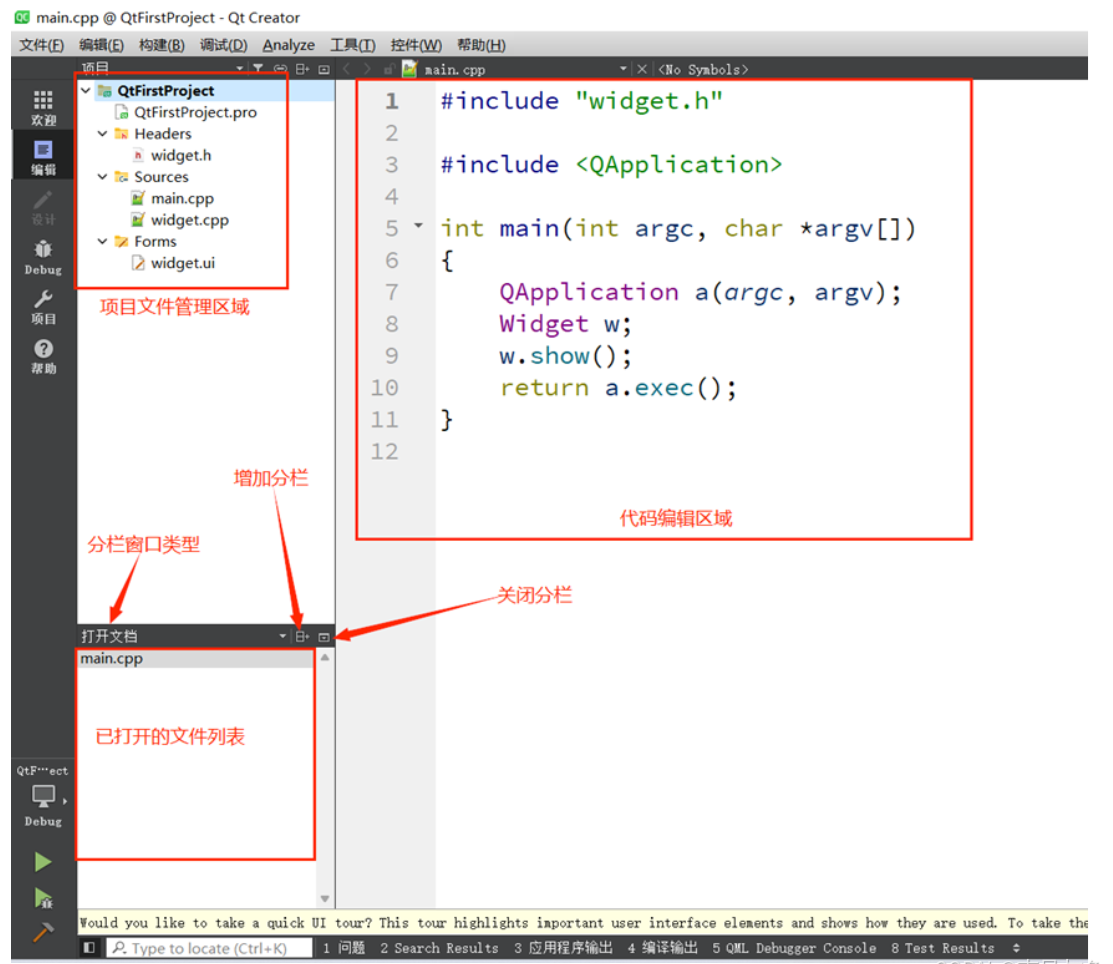Fold the main function at line 5
This screenshot has width=1113, height=964.
coord(419,226)
